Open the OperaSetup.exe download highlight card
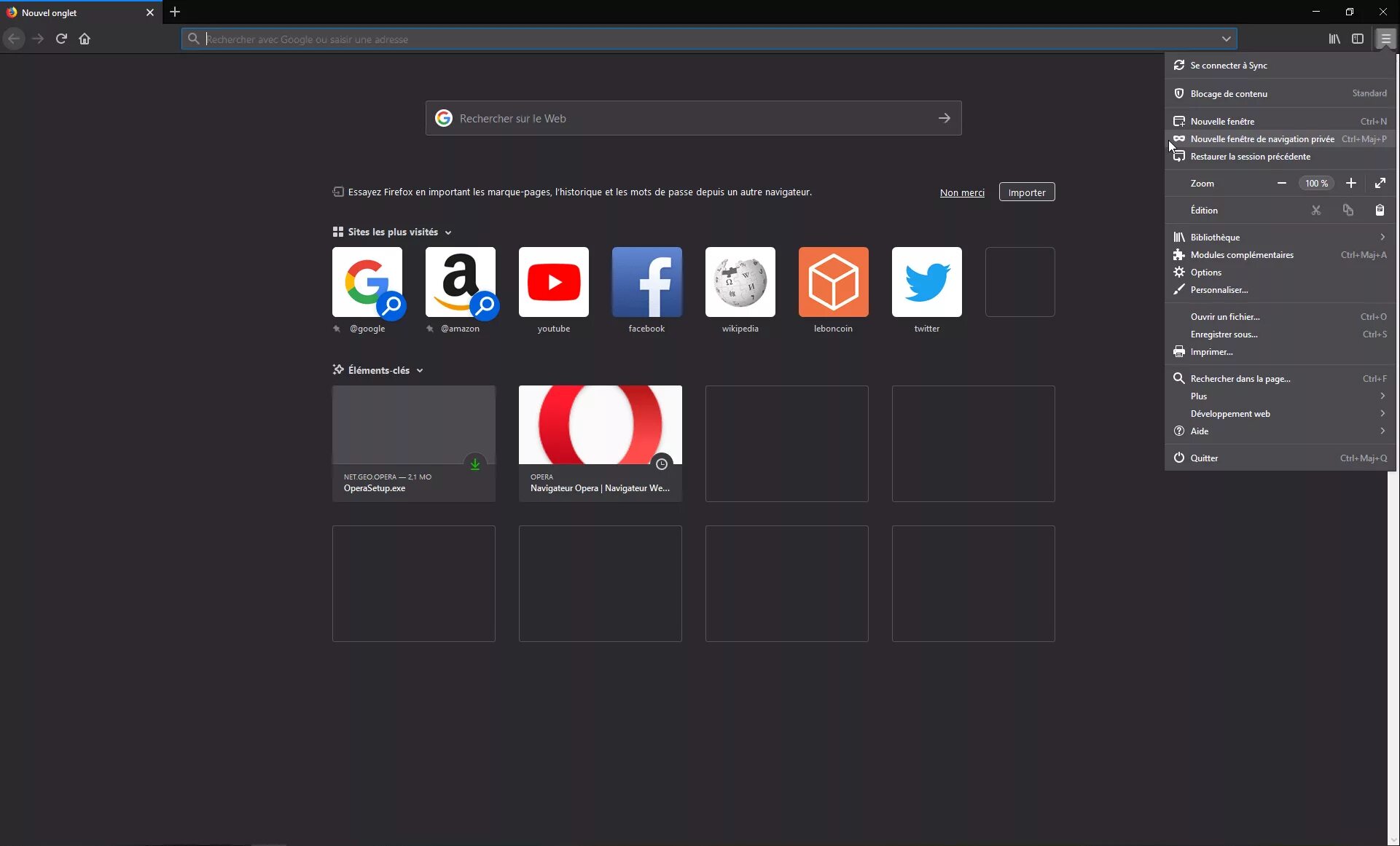The width and height of the screenshot is (1400, 846). tap(413, 443)
